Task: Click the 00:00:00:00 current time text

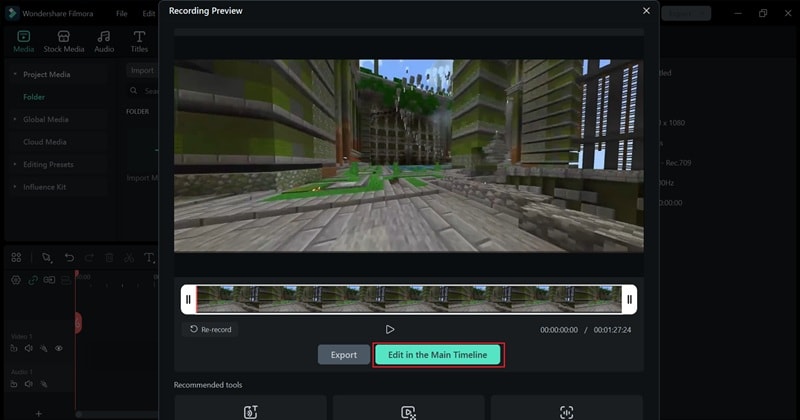Action: pos(559,330)
